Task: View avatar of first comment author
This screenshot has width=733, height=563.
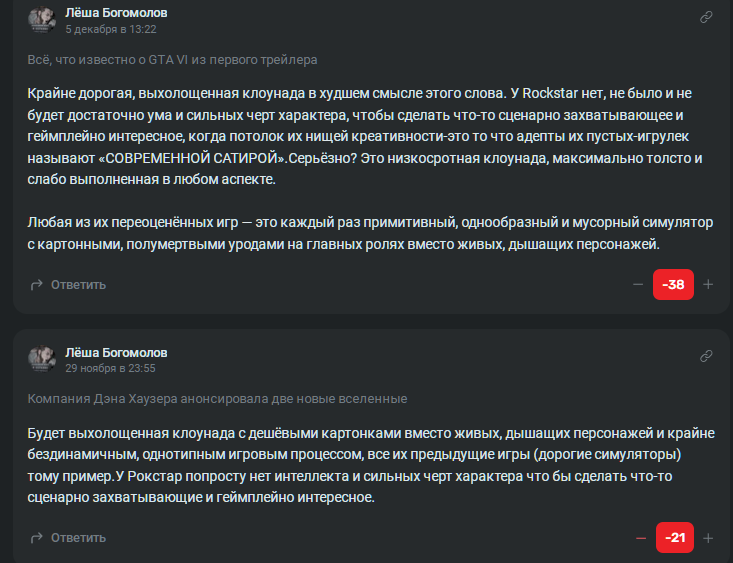Action: (42, 20)
